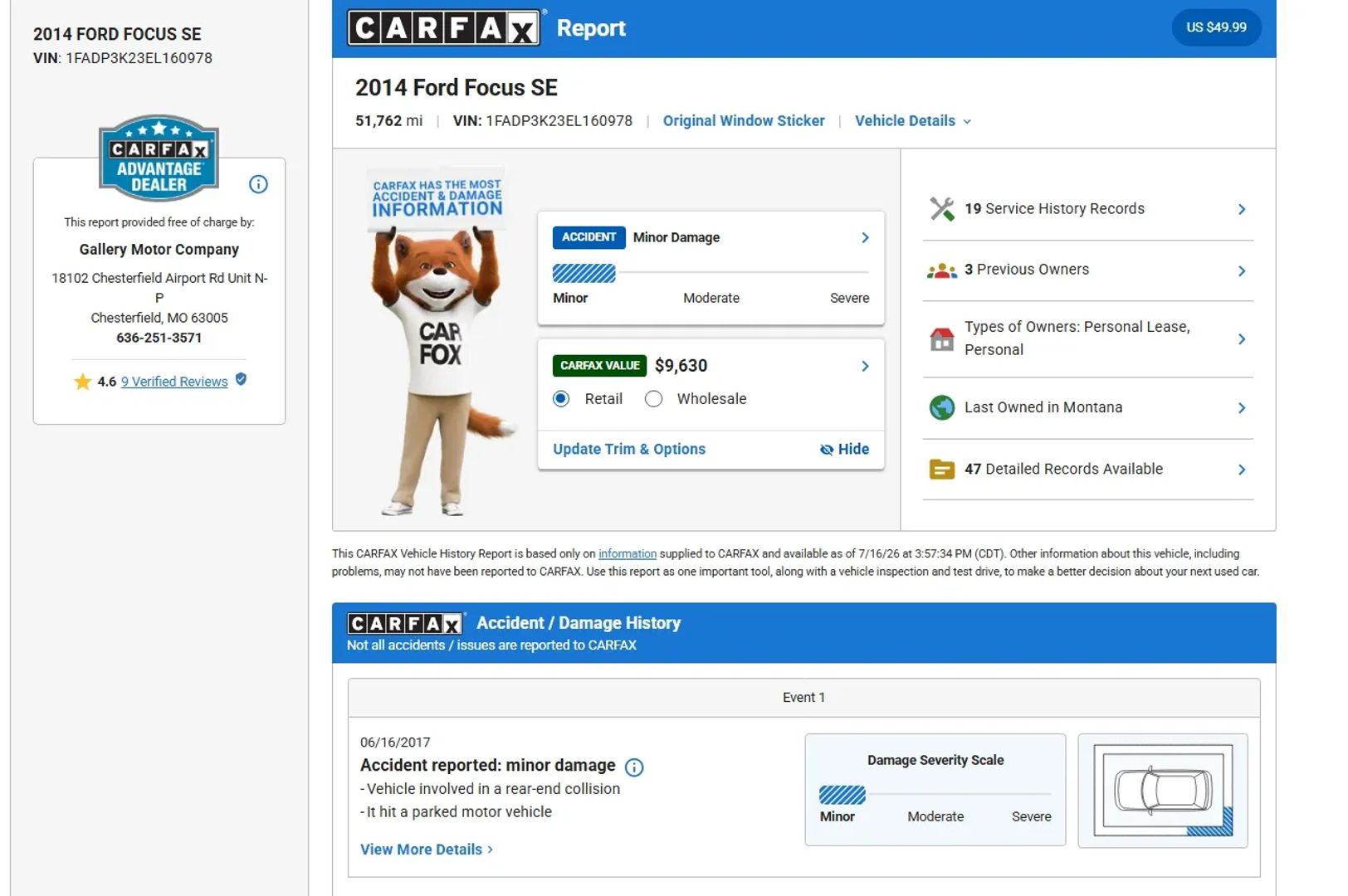Click the previous owners people icon
This screenshot has height=896, width=1348.
tap(942, 270)
